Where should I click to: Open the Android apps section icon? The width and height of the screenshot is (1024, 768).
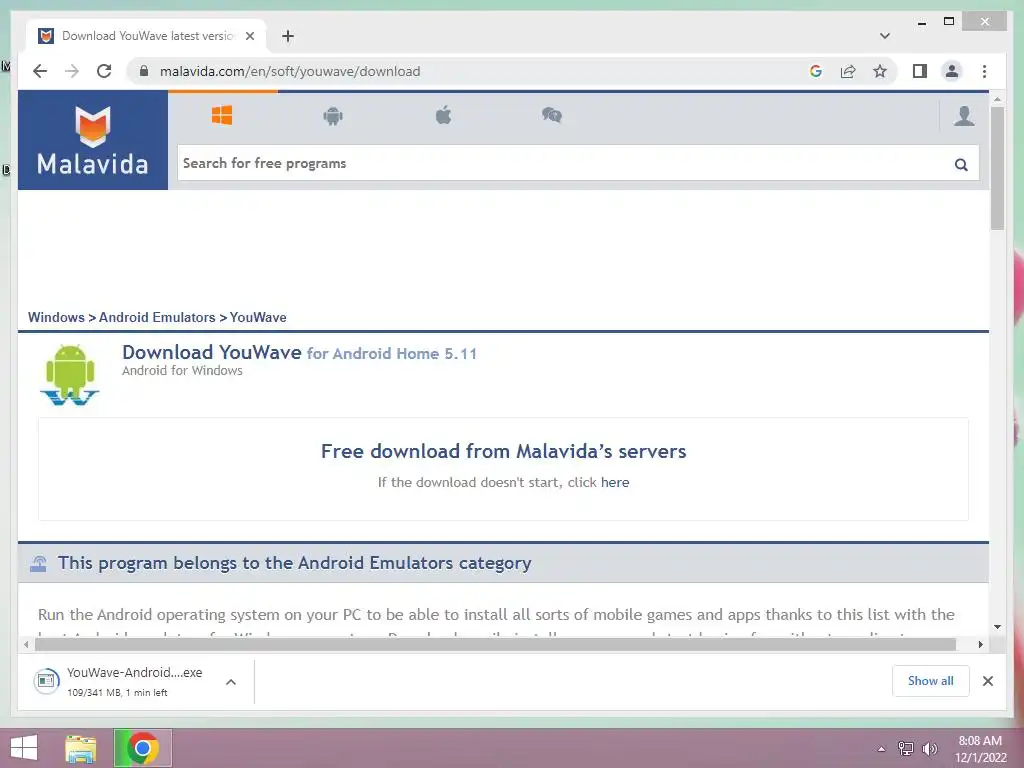click(333, 116)
